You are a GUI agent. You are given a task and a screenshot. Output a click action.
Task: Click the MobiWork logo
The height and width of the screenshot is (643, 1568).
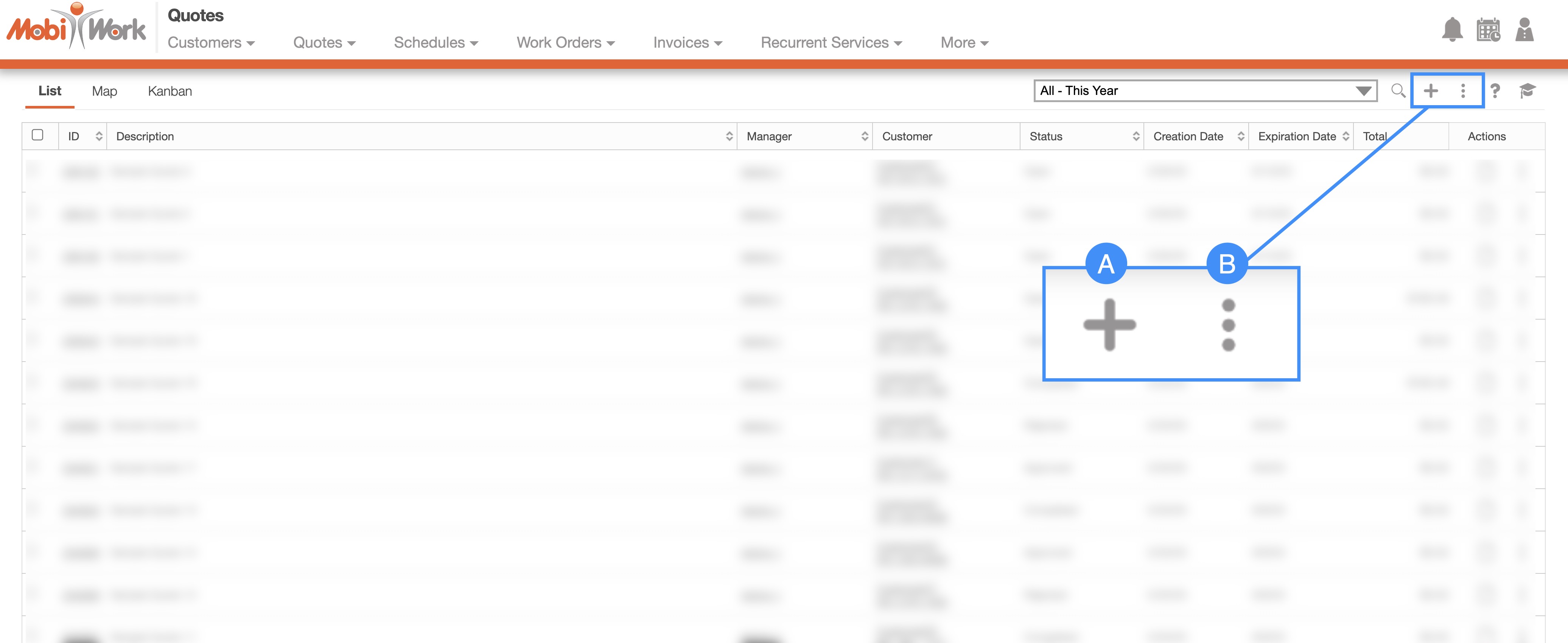coord(76,27)
